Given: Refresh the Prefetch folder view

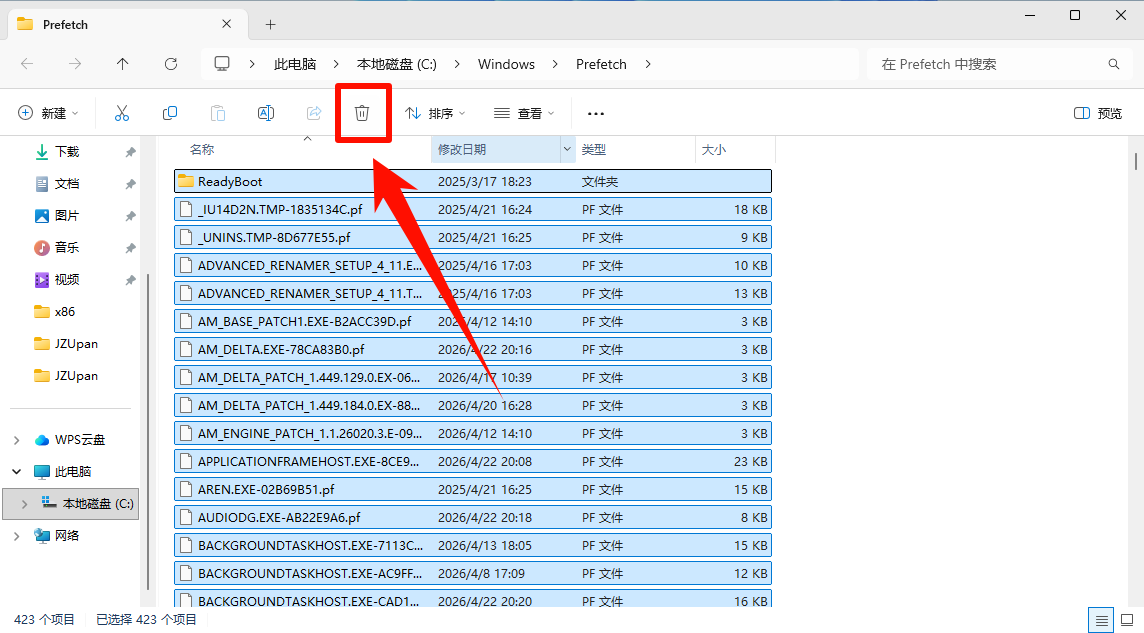Looking at the screenshot, I should pos(171,64).
